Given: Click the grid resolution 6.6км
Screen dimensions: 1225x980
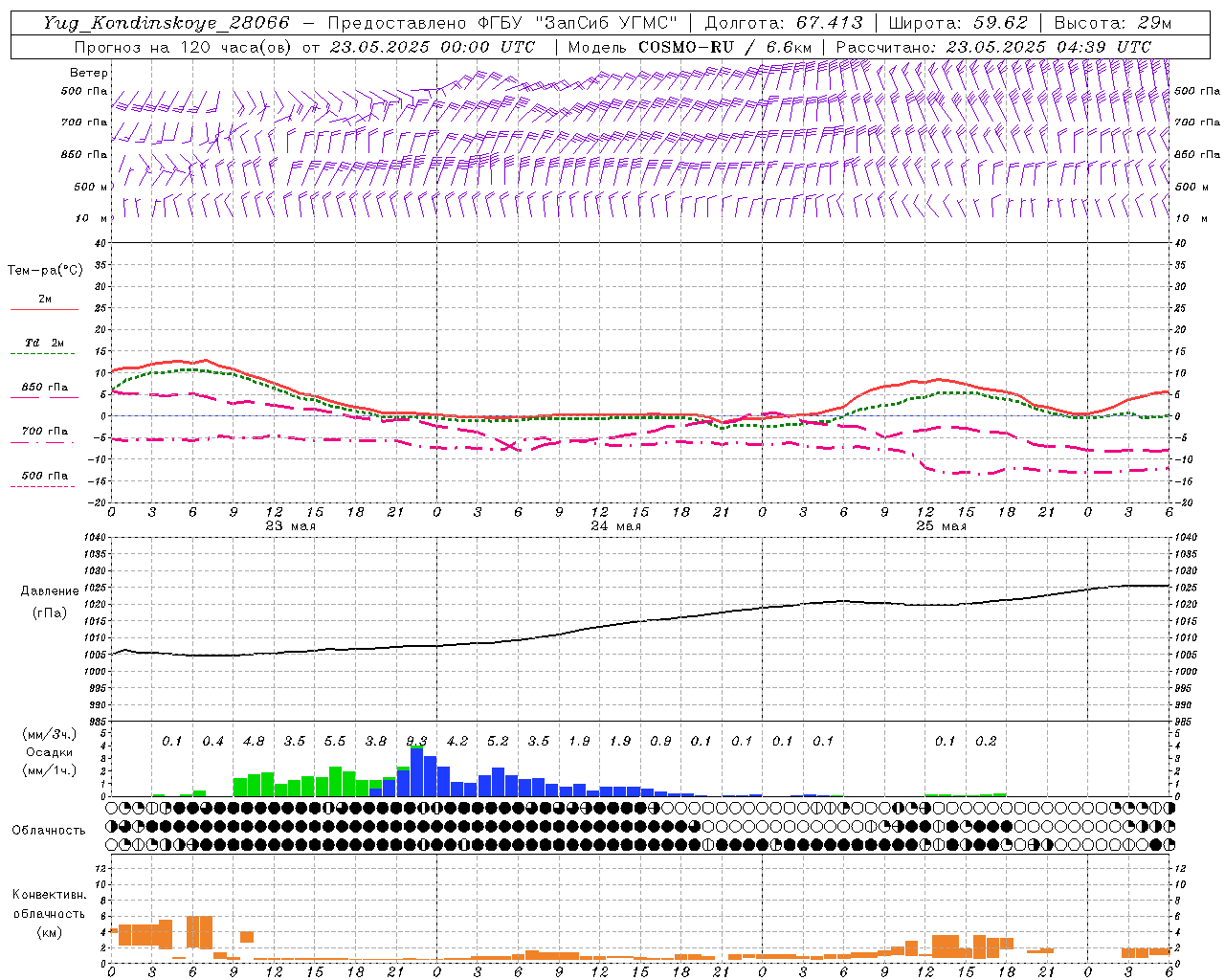Looking at the screenshot, I should click(x=789, y=47).
